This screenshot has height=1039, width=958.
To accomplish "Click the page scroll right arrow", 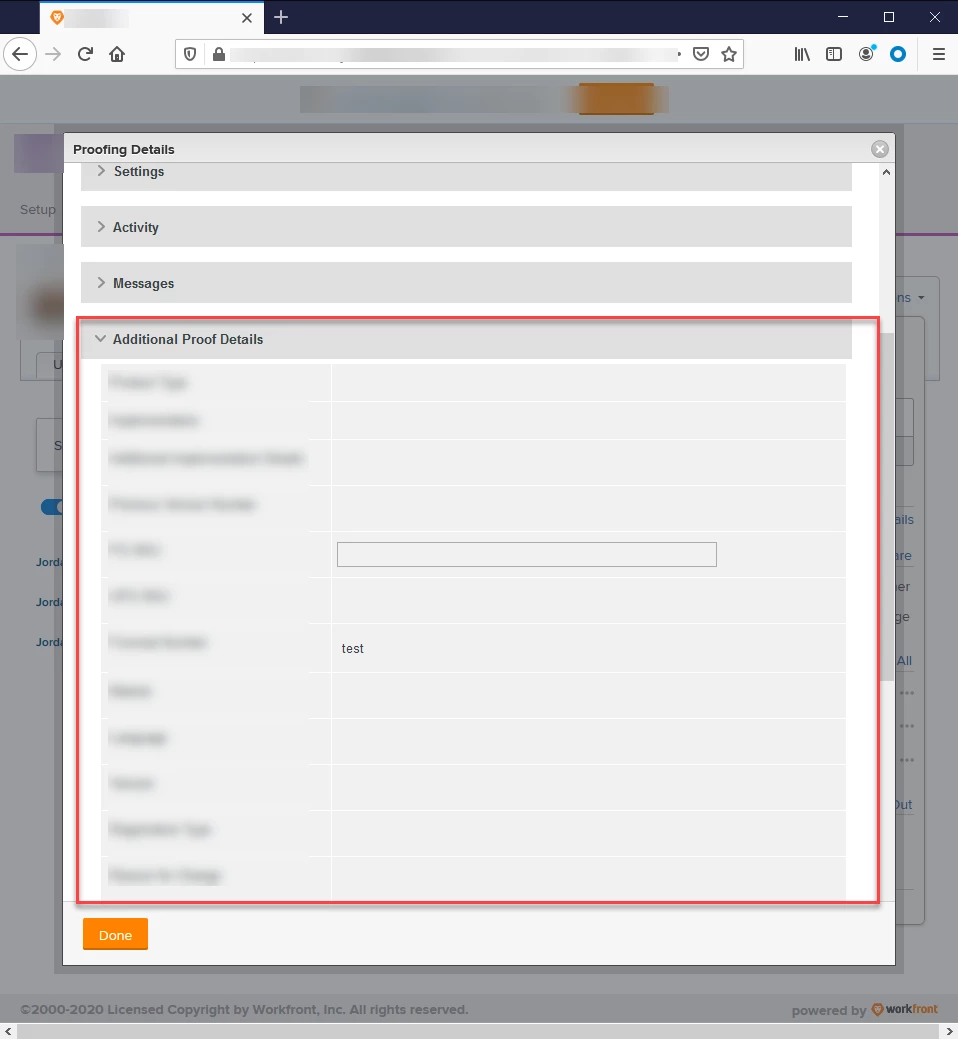I will [x=950, y=1032].
